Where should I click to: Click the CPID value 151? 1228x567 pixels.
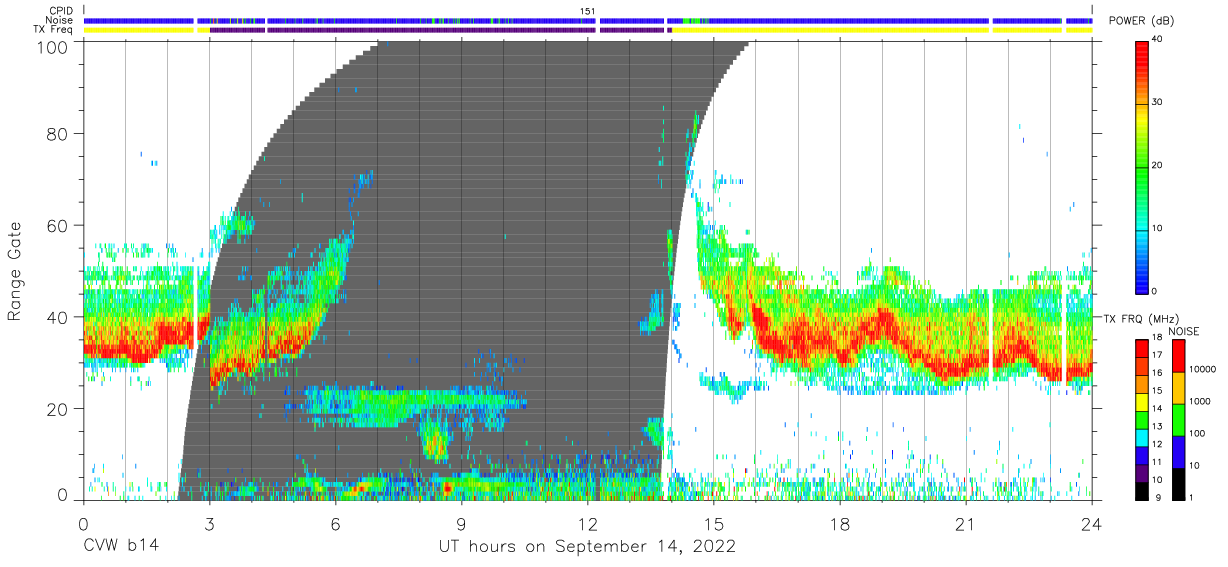pyautogui.click(x=588, y=11)
